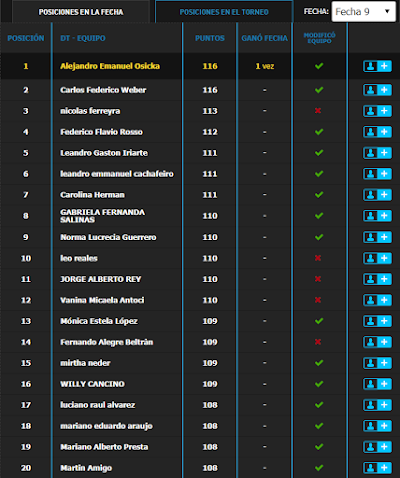Click green check in Martin Amigo row
400x478 pixels.
(319, 468)
